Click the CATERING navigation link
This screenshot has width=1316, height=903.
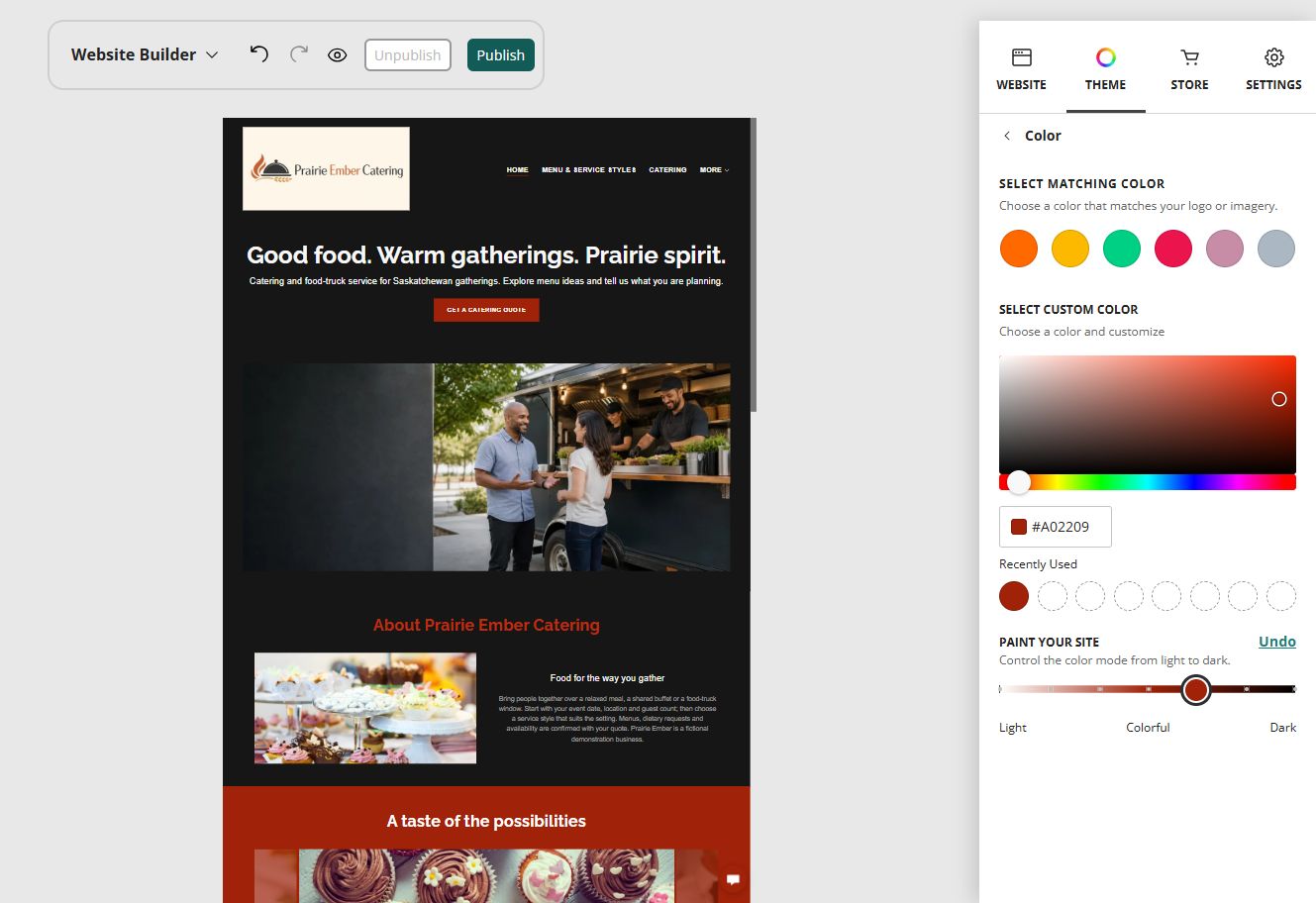pos(667,170)
